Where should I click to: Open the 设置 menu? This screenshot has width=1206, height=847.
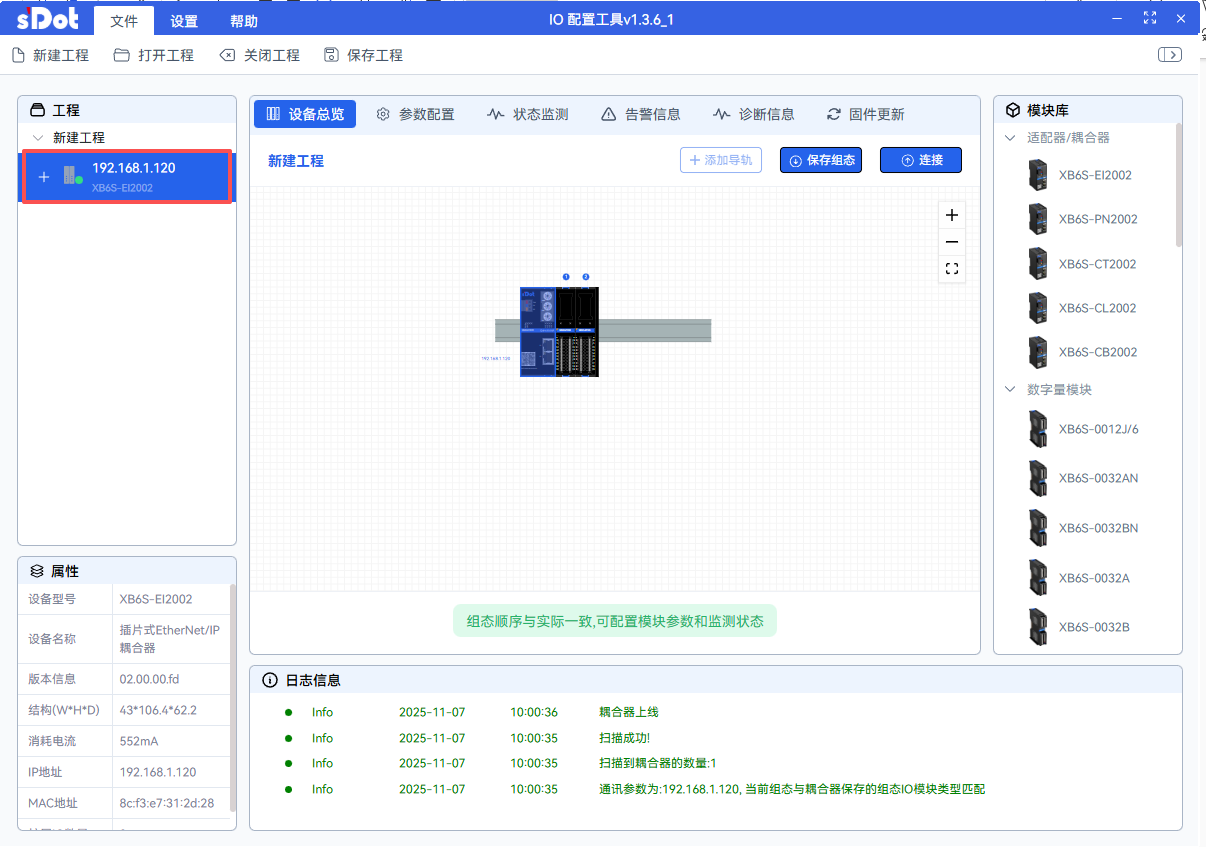point(184,21)
